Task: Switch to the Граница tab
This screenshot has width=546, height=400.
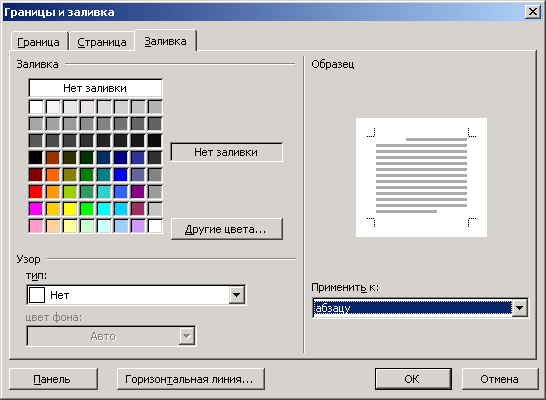Action: tap(39, 42)
